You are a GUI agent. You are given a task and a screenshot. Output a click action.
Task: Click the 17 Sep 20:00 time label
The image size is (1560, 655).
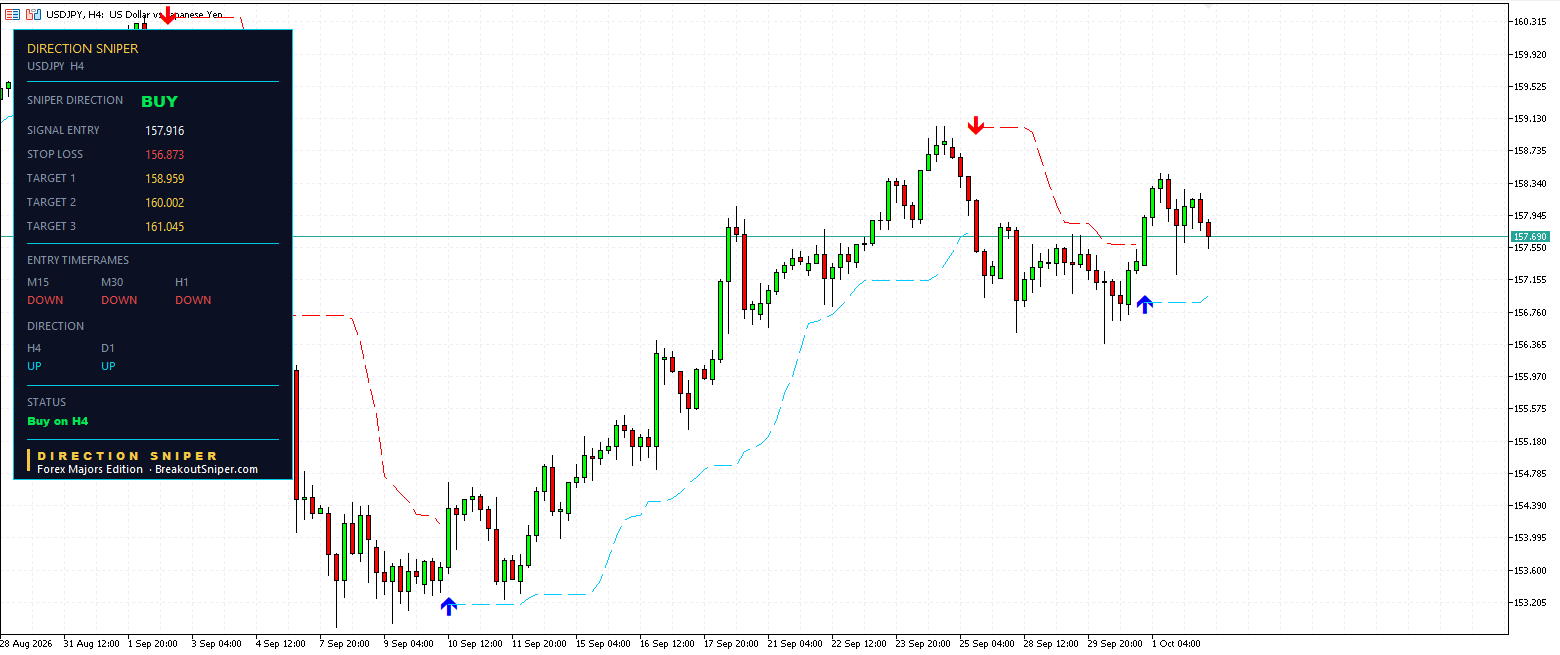tap(732, 643)
